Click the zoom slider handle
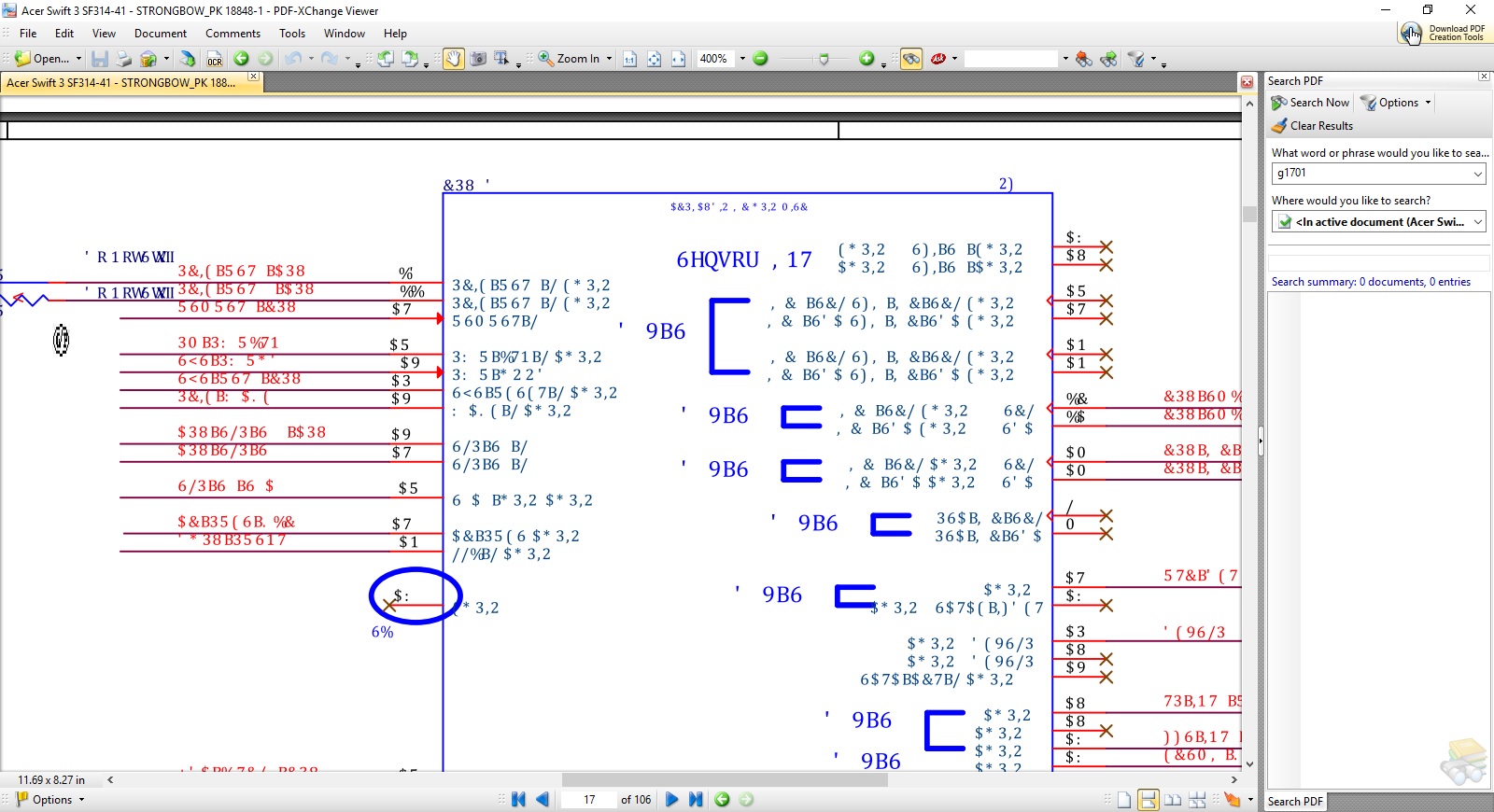1494x812 pixels. (823, 59)
